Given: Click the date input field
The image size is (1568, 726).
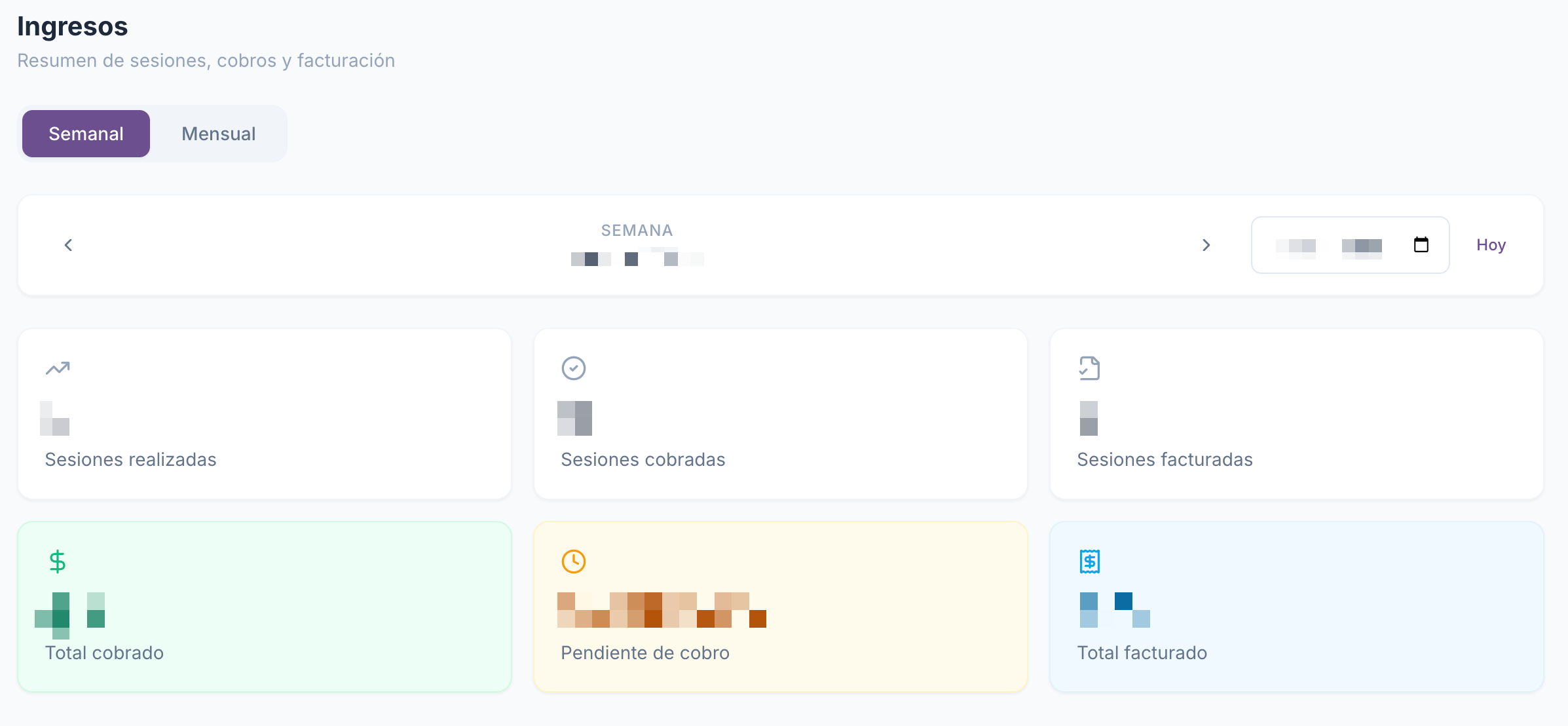Looking at the screenshot, I should click(1350, 245).
